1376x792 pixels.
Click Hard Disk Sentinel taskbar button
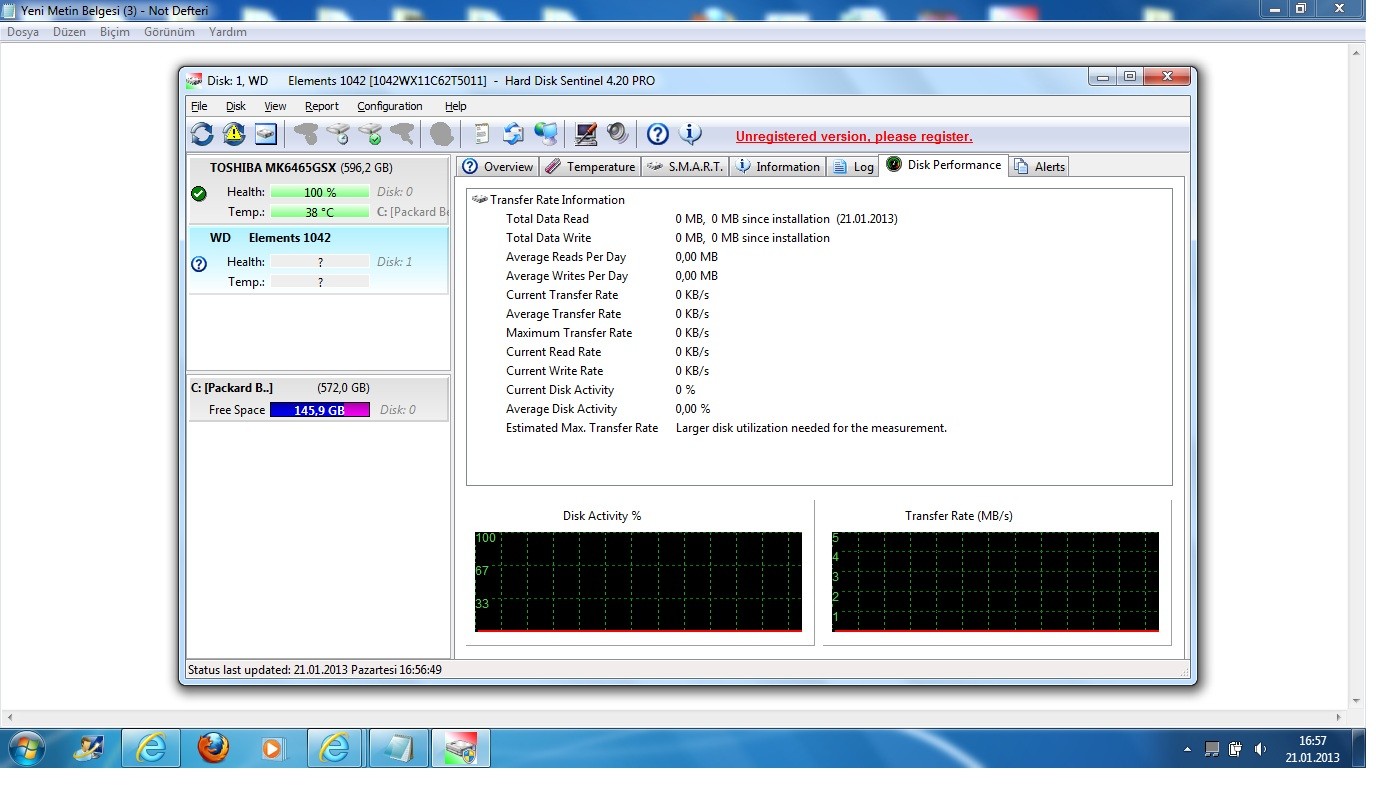pos(460,748)
